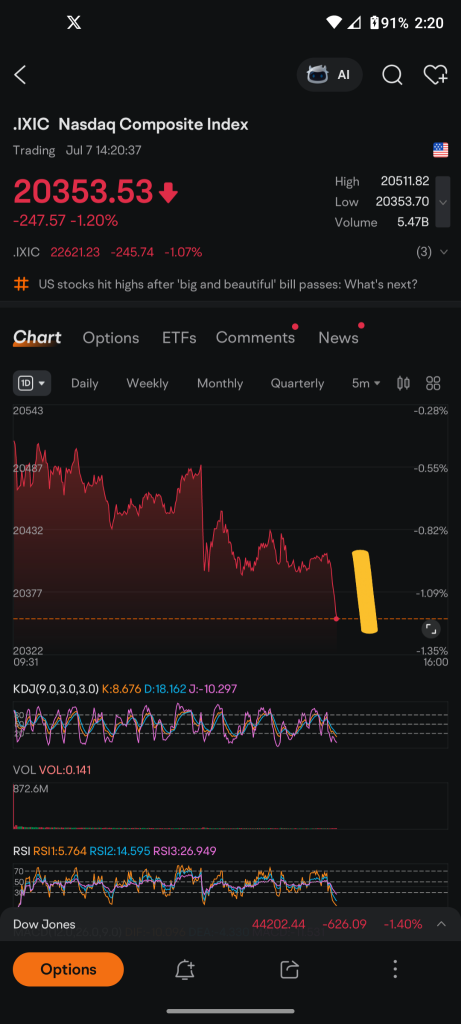Add to watchlist with heart-plus icon
The height and width of the screenshot is (1024, 461).
click(x=436, y=75)
